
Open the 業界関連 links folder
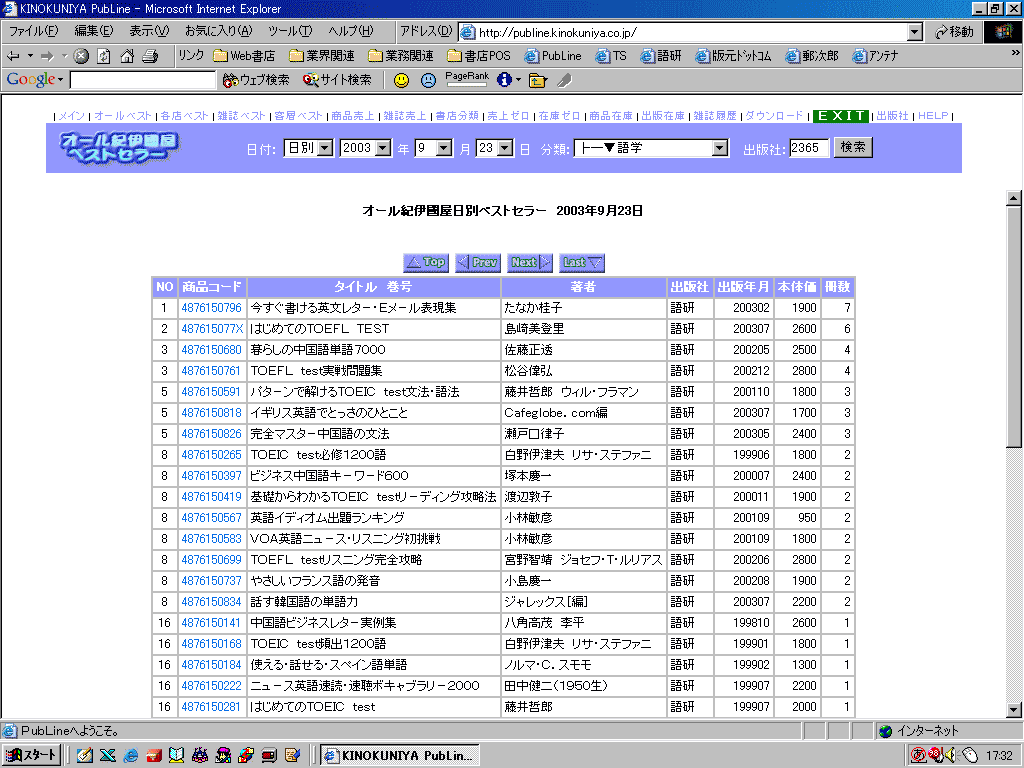[322, 56]
